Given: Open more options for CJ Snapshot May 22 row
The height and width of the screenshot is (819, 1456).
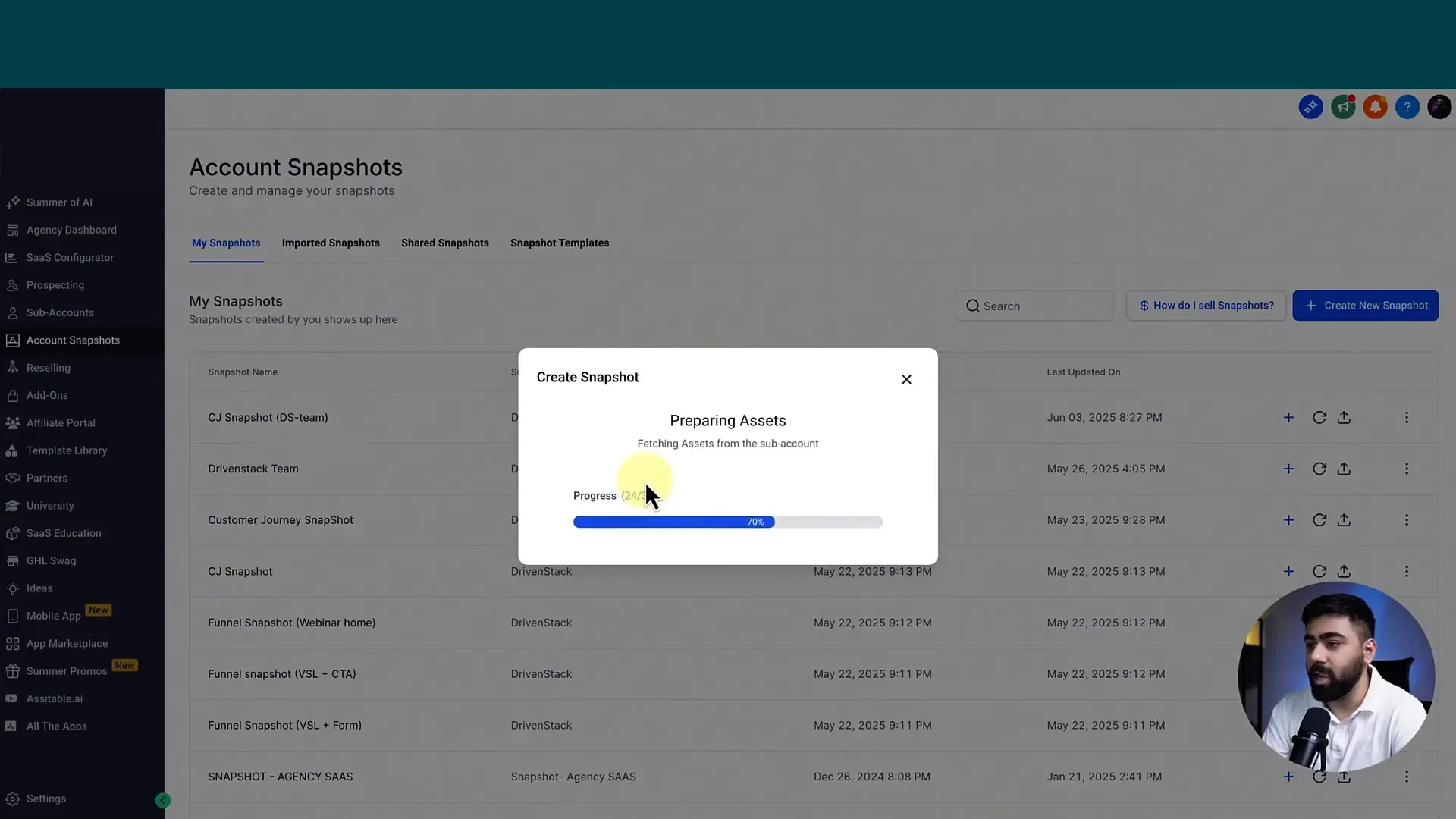Looking at the screenshot, I should click(1407, 572).
